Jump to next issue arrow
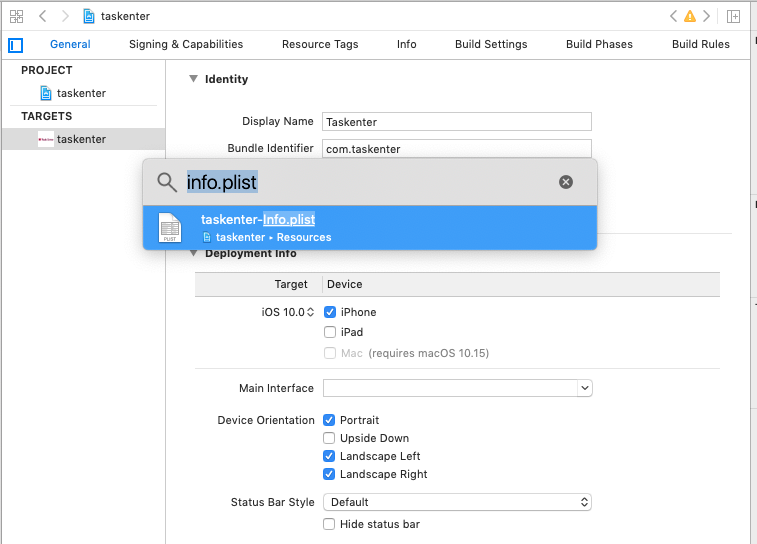The image size is (757, 544). tap(707, 16)
